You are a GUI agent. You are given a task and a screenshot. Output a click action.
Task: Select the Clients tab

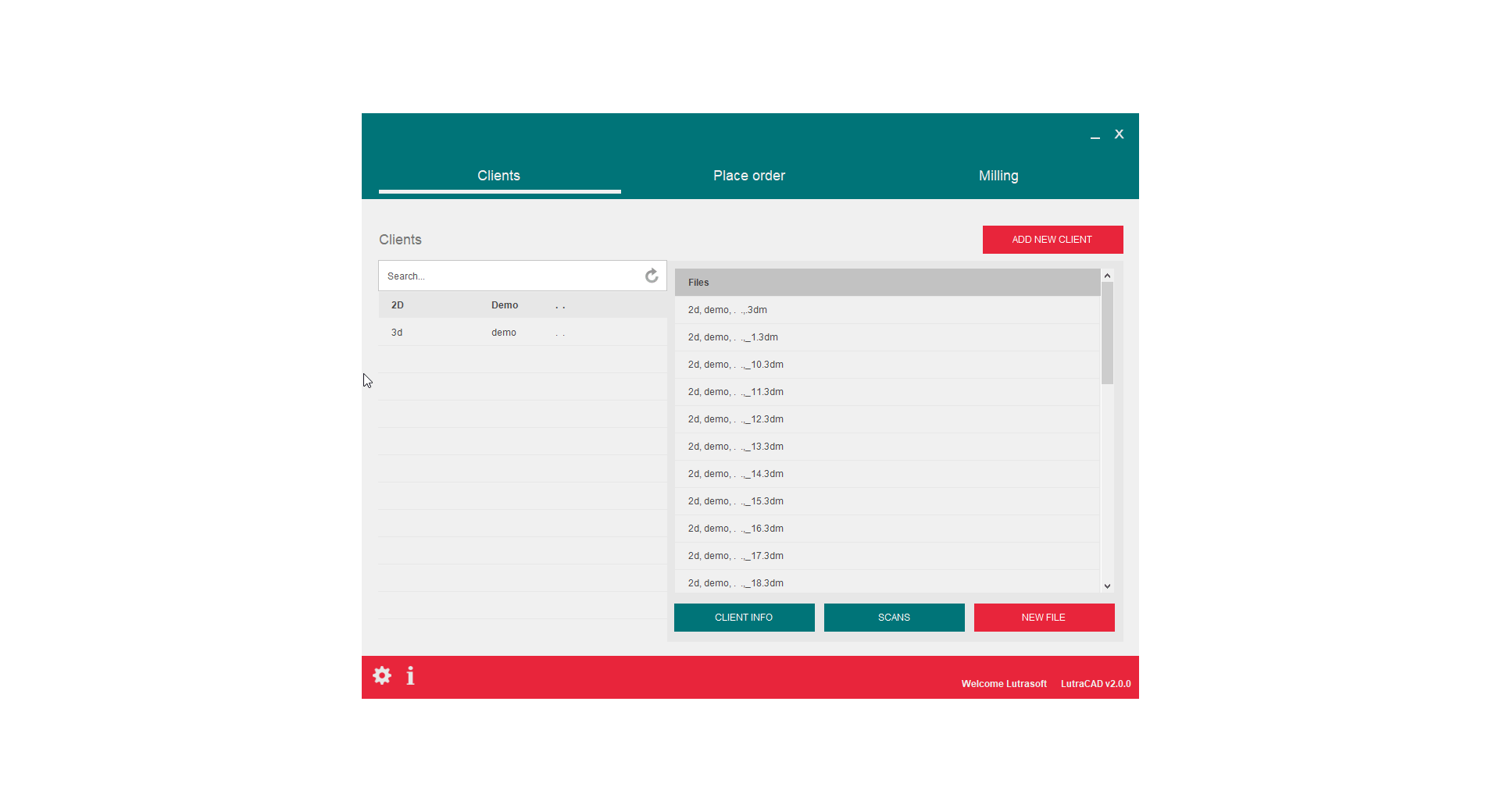pos(498,176)
